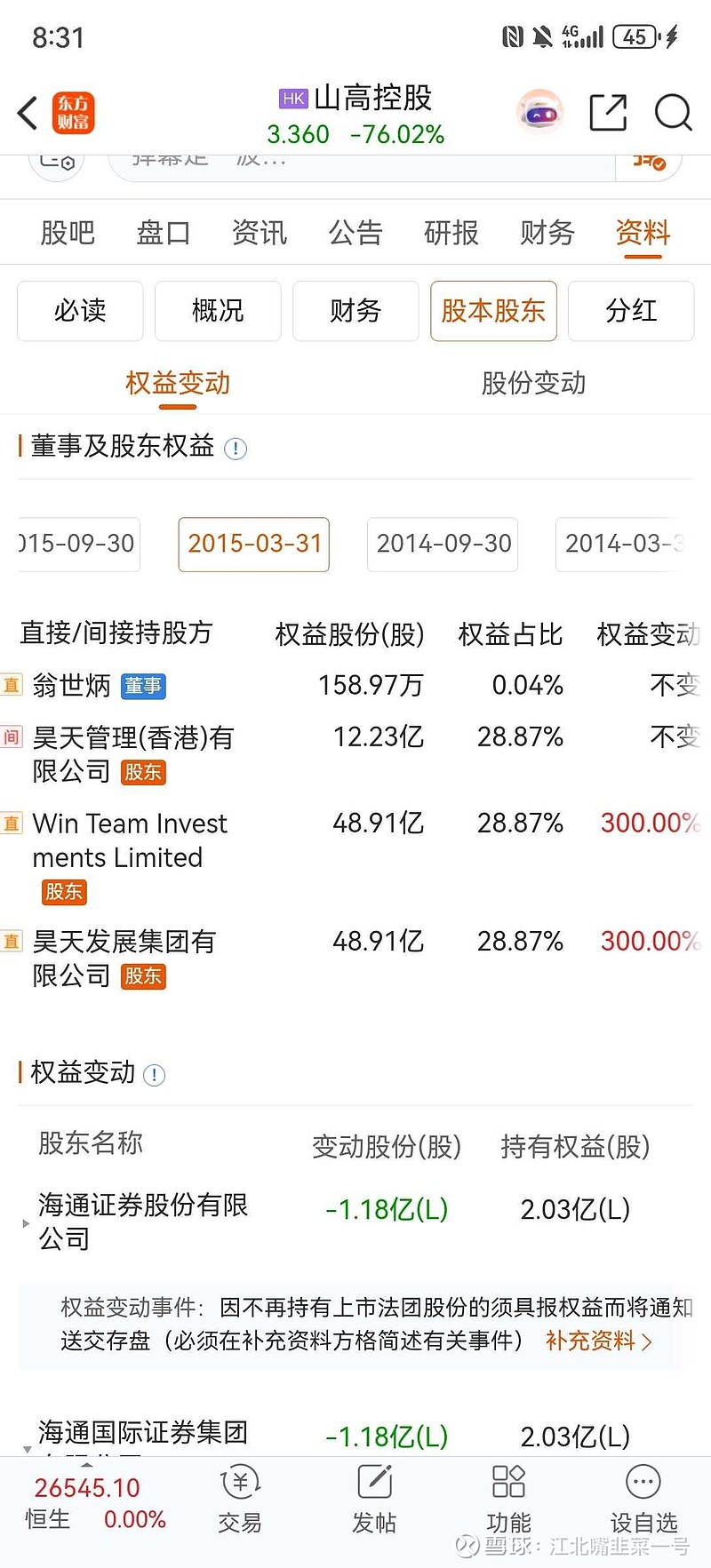Expand the 海通证券股份有限公司 row

pyautogui.click(x=26, y=1223)
